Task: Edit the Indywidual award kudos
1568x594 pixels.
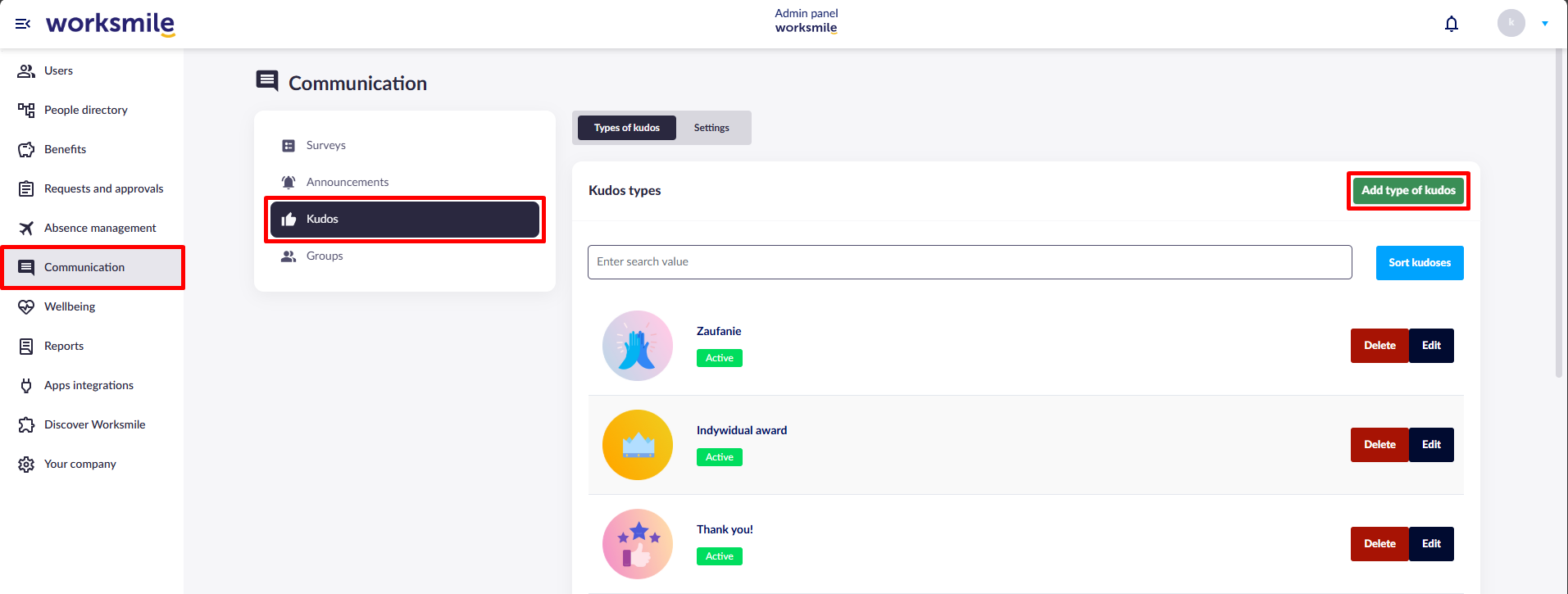Action: [x=1431, y=445]
